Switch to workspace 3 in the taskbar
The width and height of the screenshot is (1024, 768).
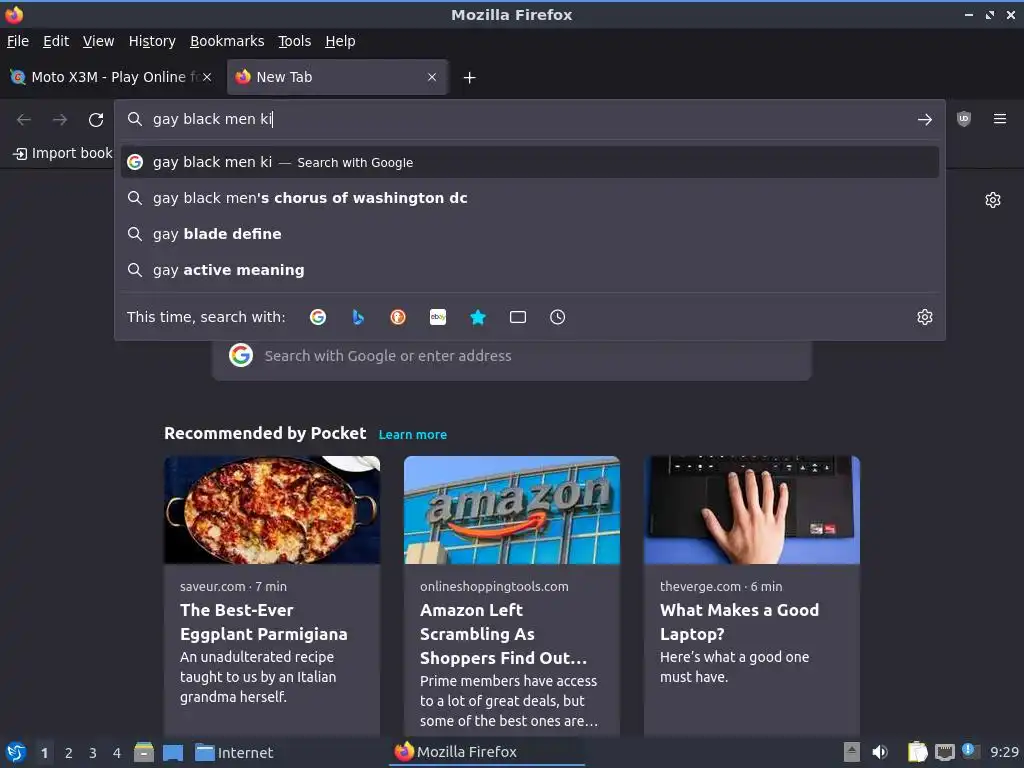coord(93,753)
